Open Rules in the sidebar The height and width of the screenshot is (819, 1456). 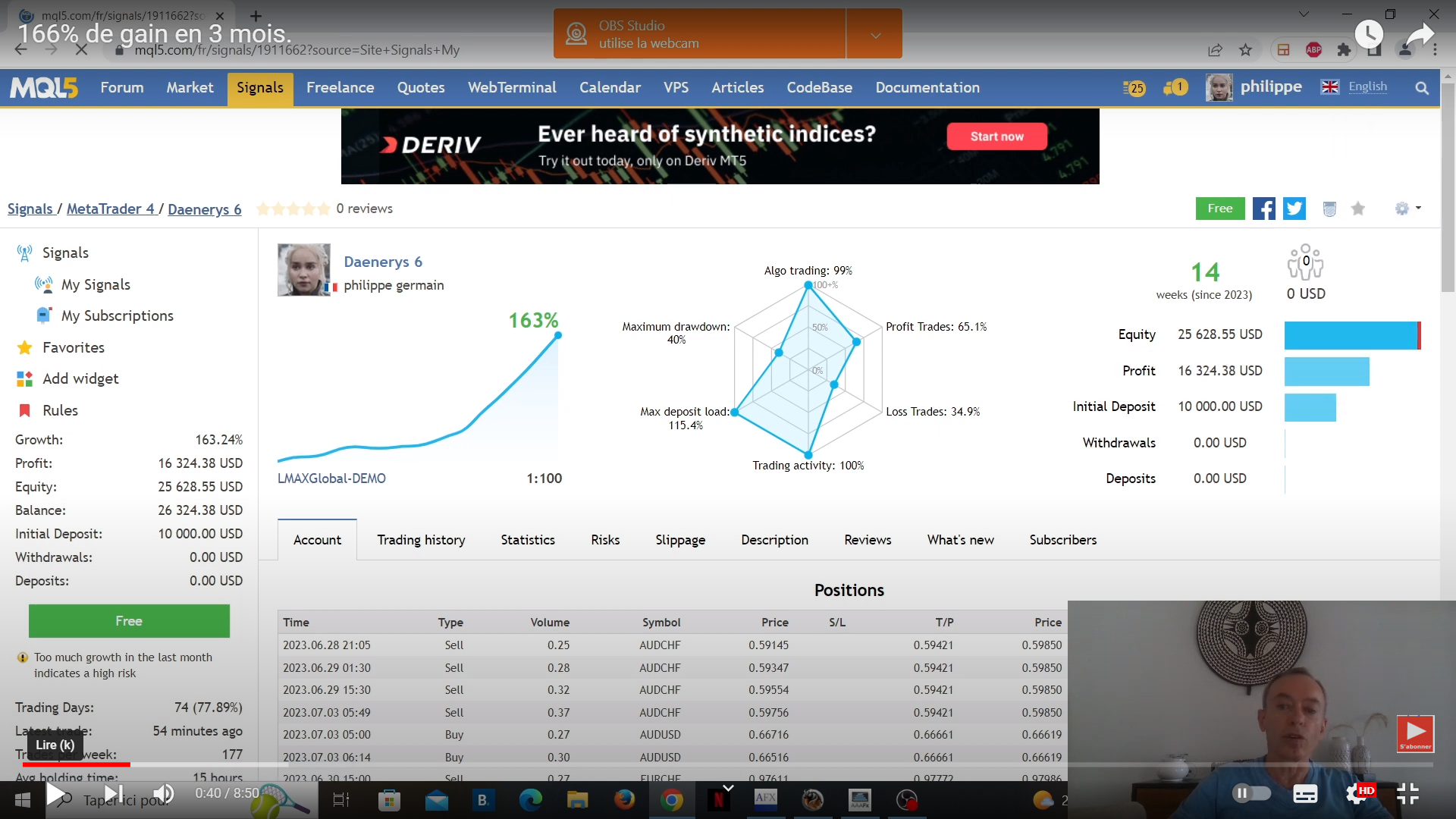(60, 410)
